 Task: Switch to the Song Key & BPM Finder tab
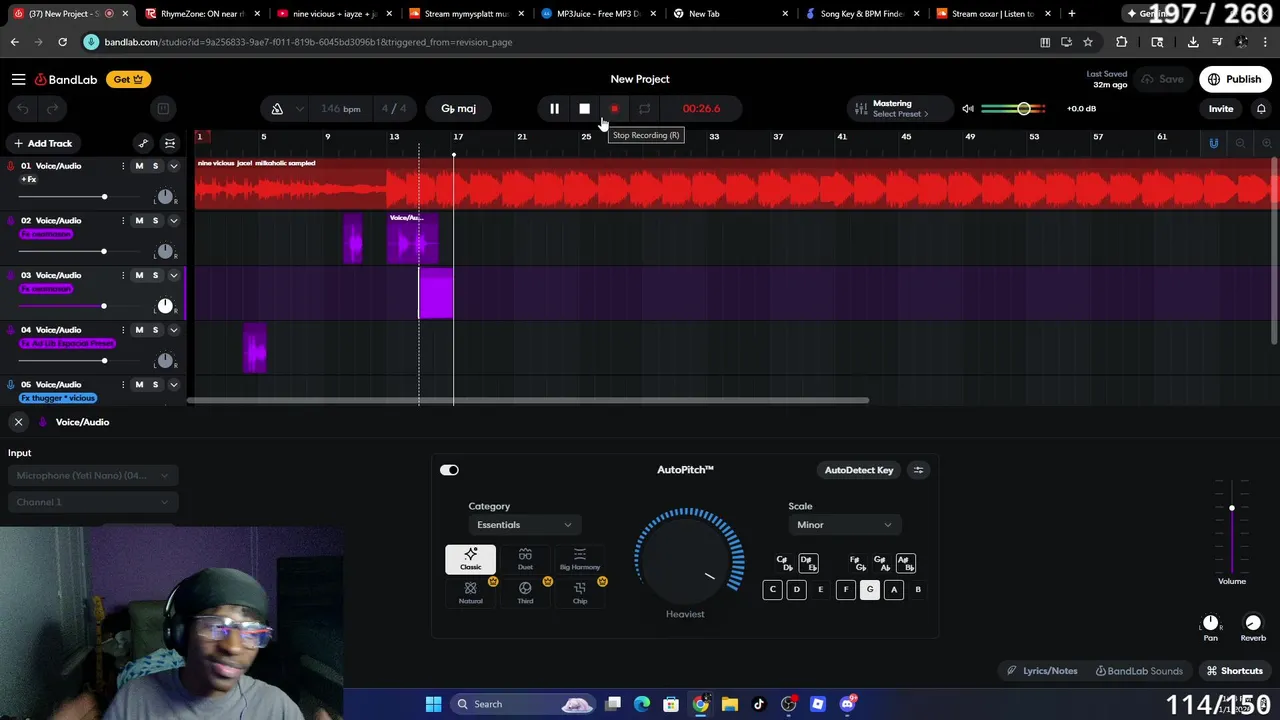860,14
